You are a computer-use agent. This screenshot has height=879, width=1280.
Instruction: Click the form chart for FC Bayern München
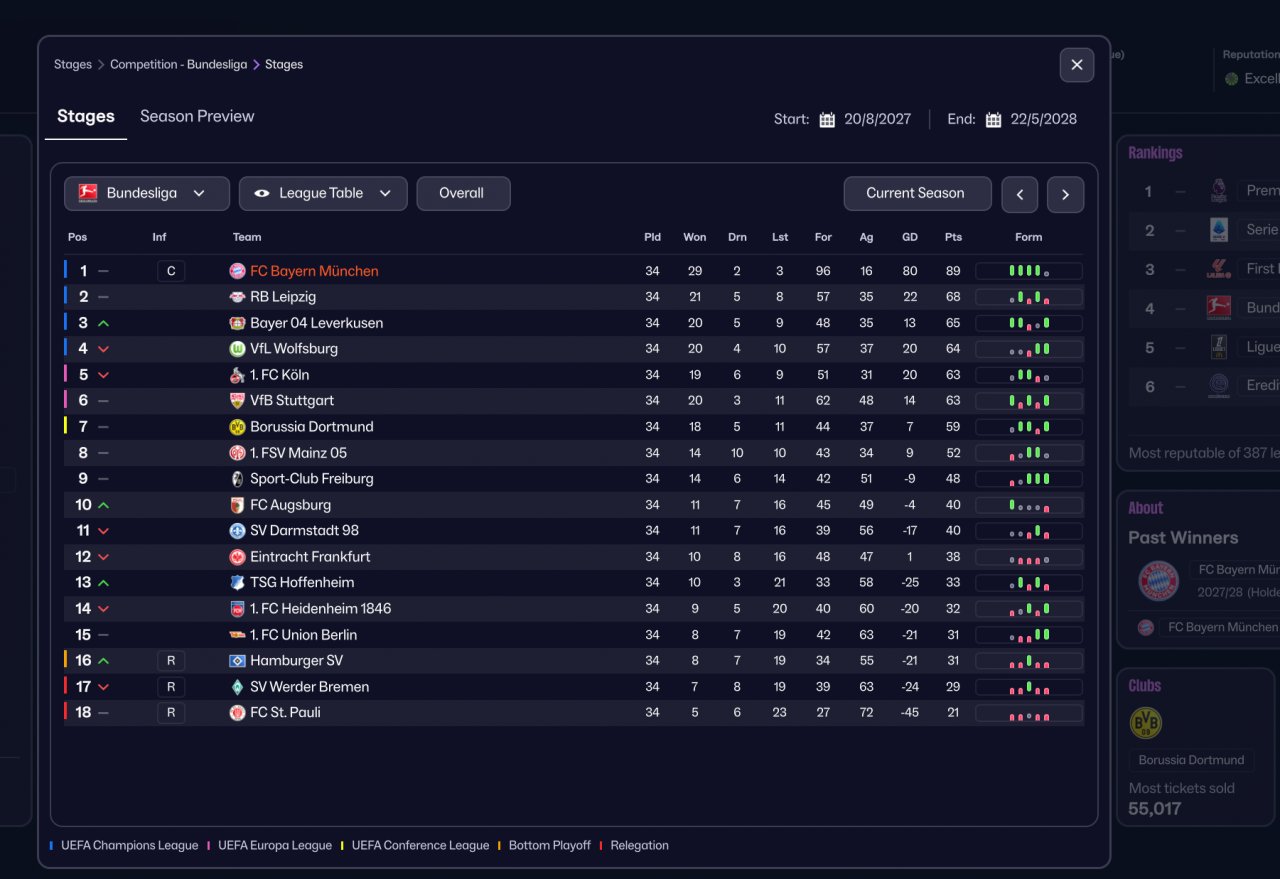(1029, 271)
